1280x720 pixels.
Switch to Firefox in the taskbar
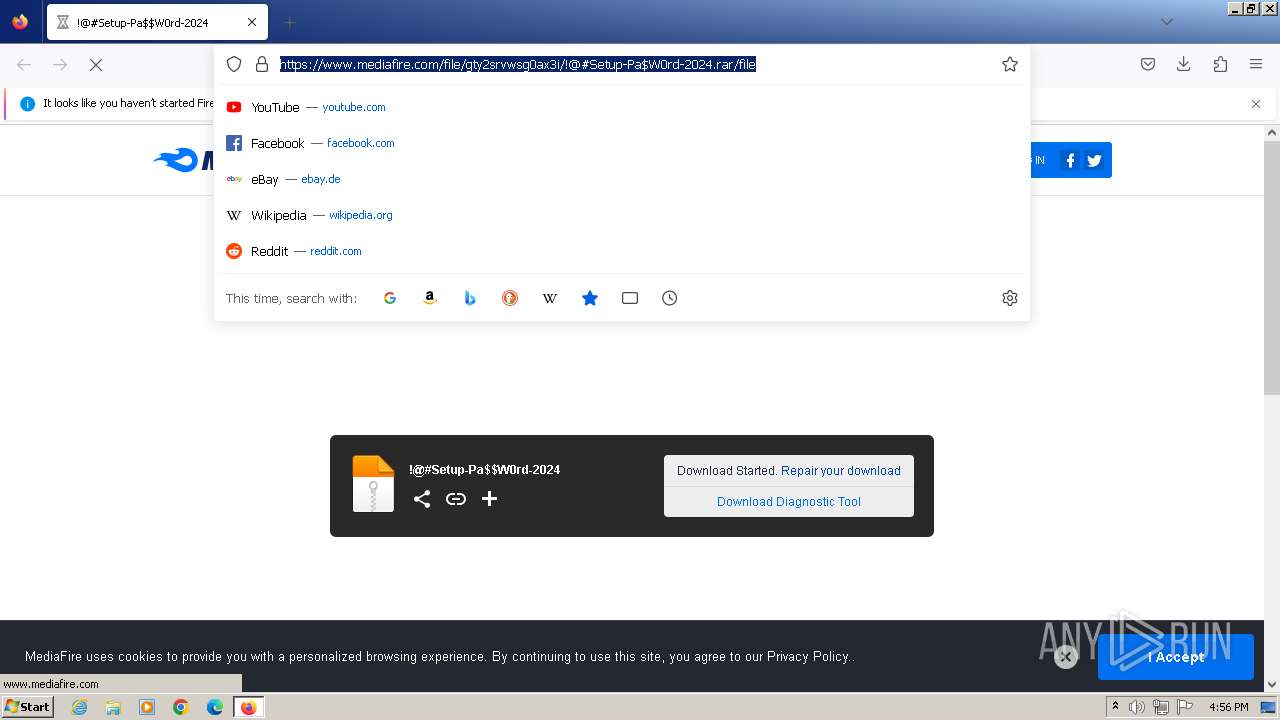click(x=248, y=707)
